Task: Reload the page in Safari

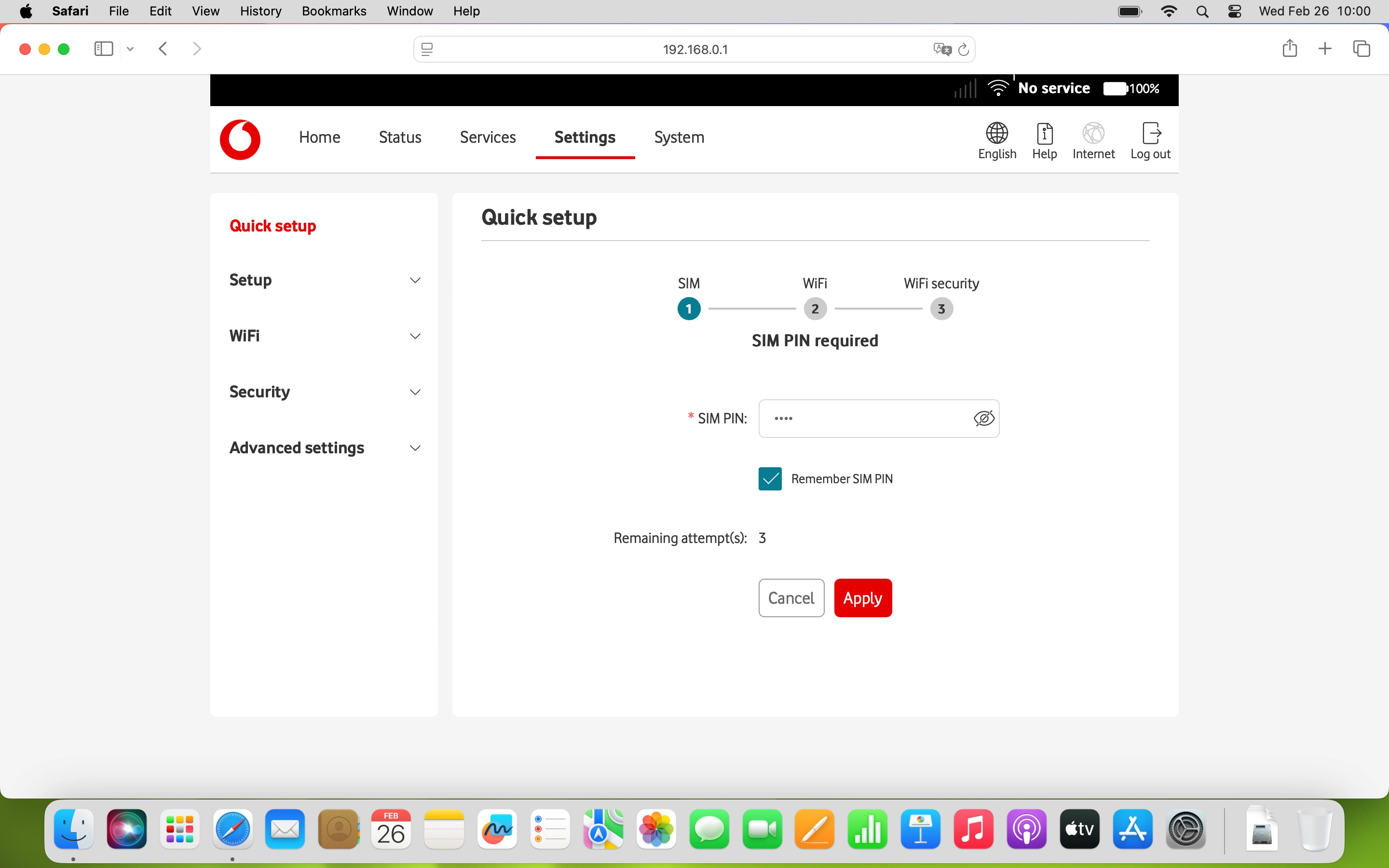Action: click(964, 49)
